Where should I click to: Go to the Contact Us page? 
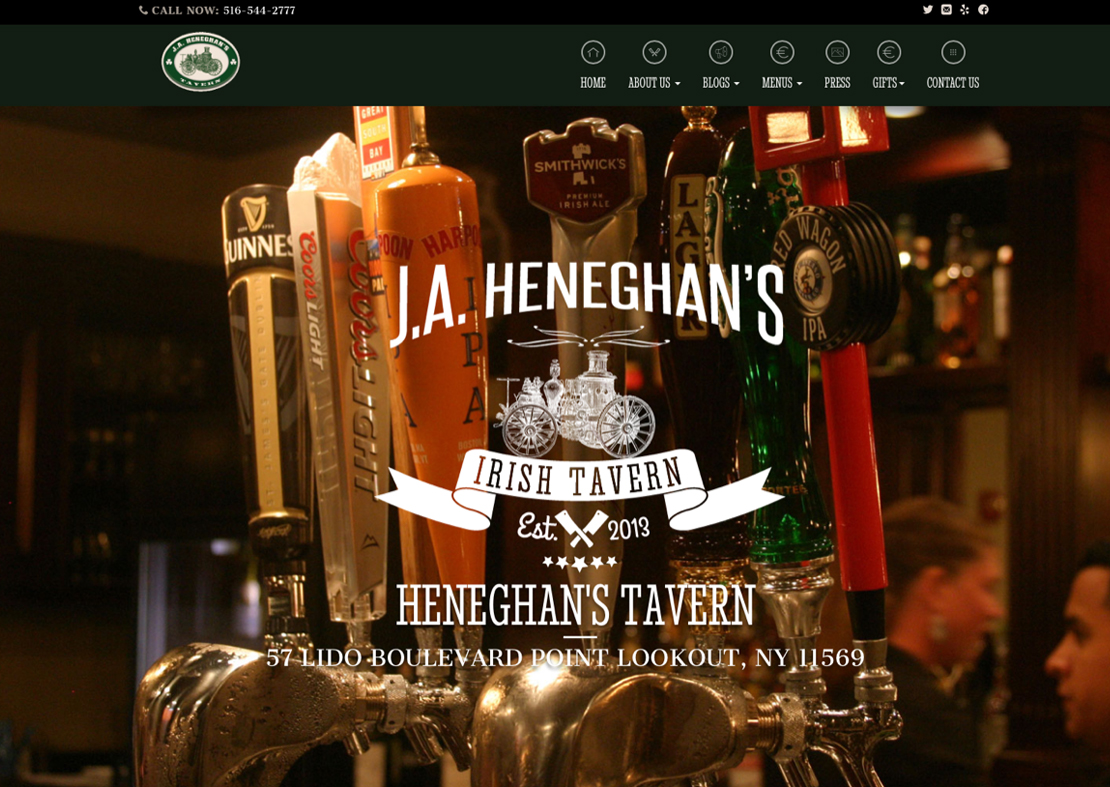coord(952,84)
